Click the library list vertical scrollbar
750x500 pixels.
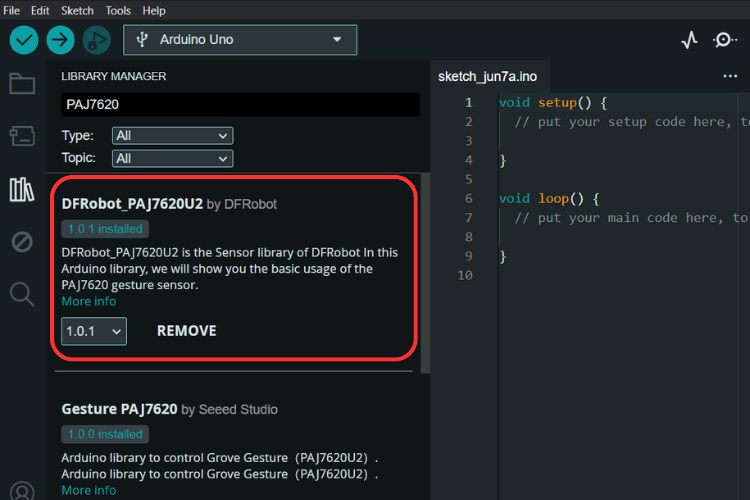pos(425,273)
